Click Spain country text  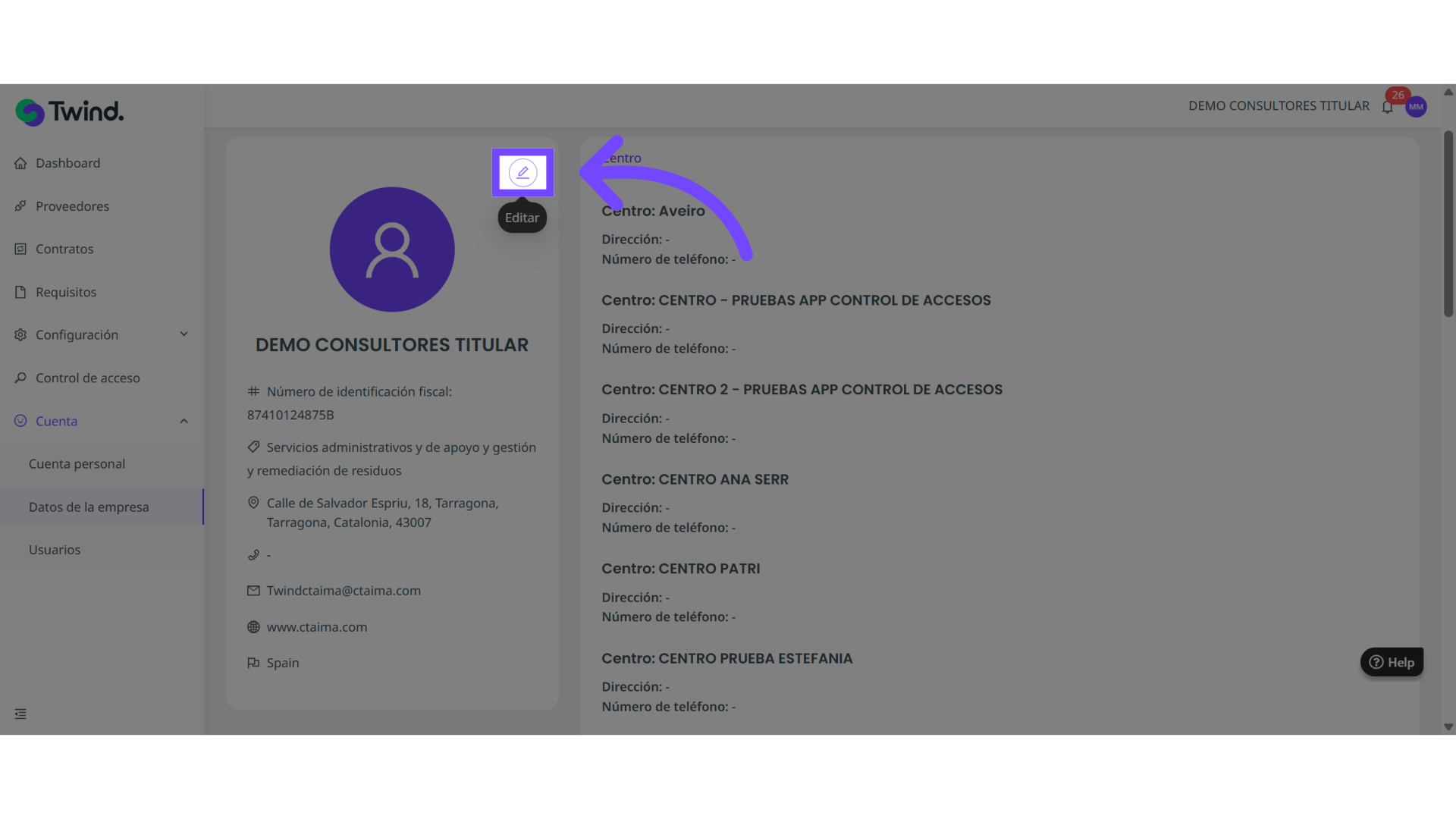tap(283, 663)
